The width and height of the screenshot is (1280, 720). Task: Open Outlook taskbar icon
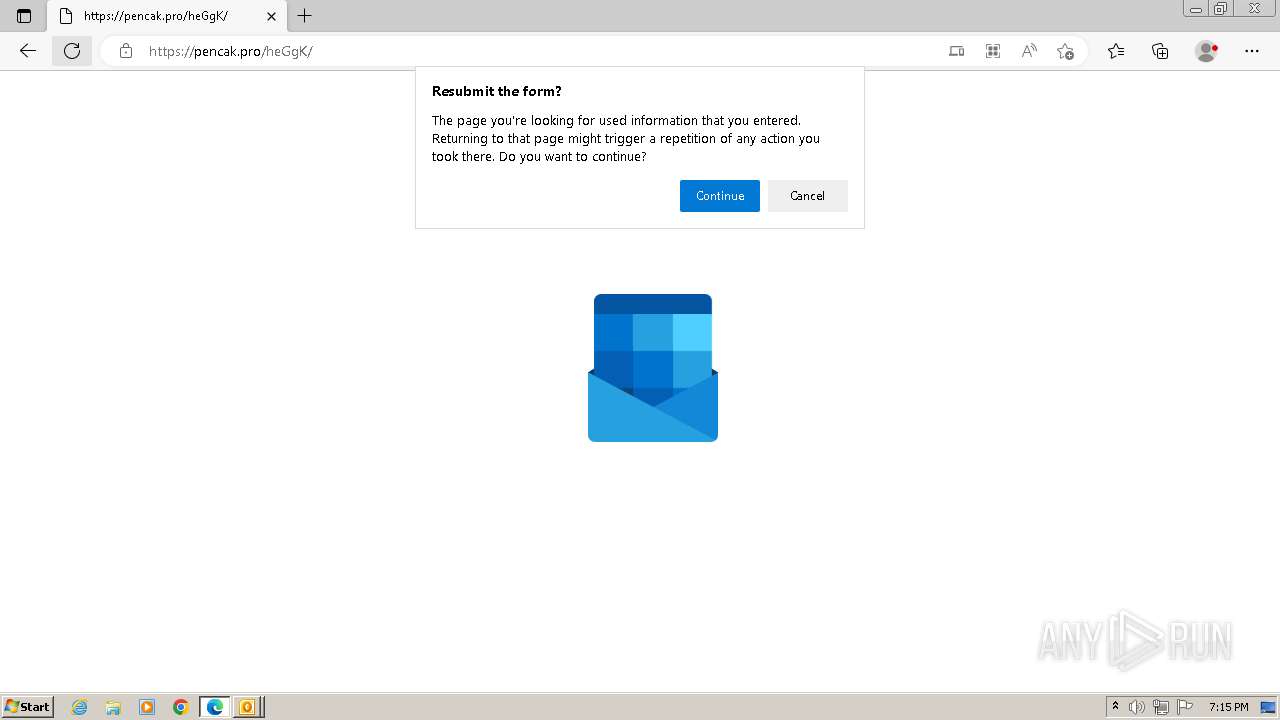pos(247,707)
